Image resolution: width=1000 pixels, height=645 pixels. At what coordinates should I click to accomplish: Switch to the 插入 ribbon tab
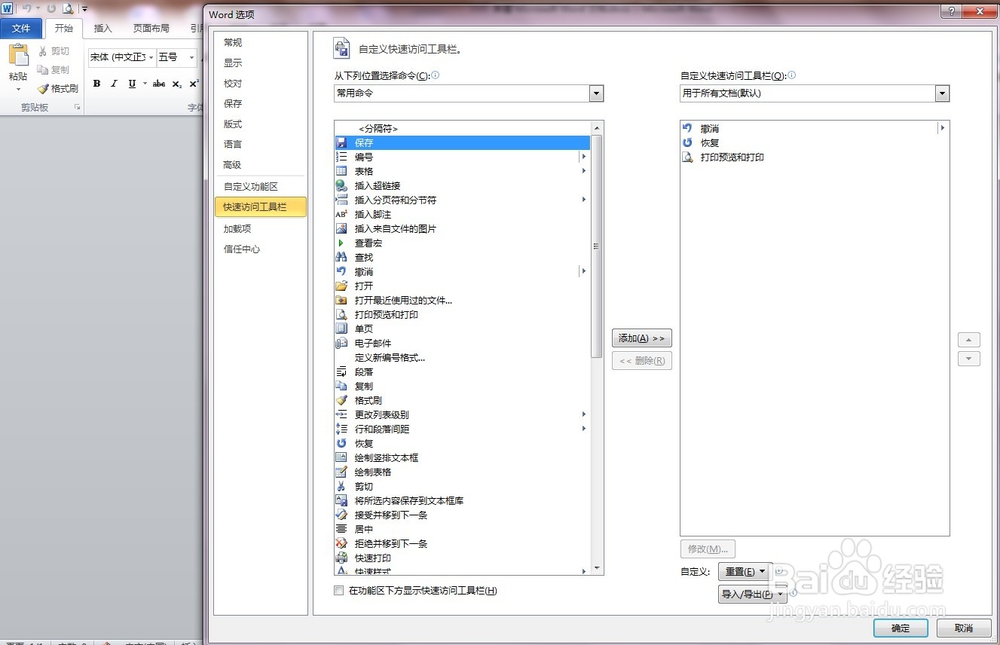(x=102, y=29)
